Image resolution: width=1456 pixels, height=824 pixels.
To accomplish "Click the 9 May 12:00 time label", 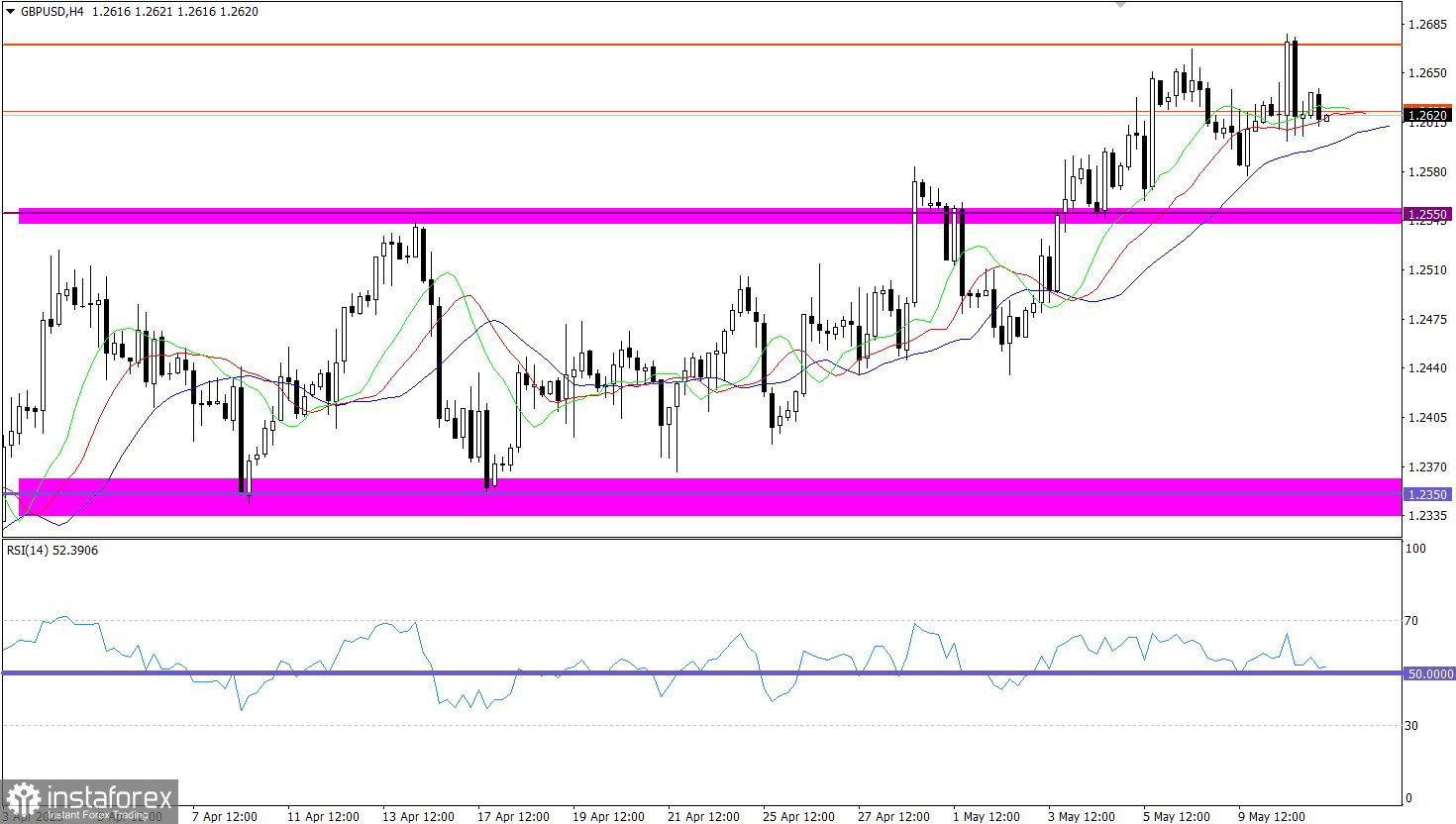I will pyautogui.click(x=1272, y=817).
